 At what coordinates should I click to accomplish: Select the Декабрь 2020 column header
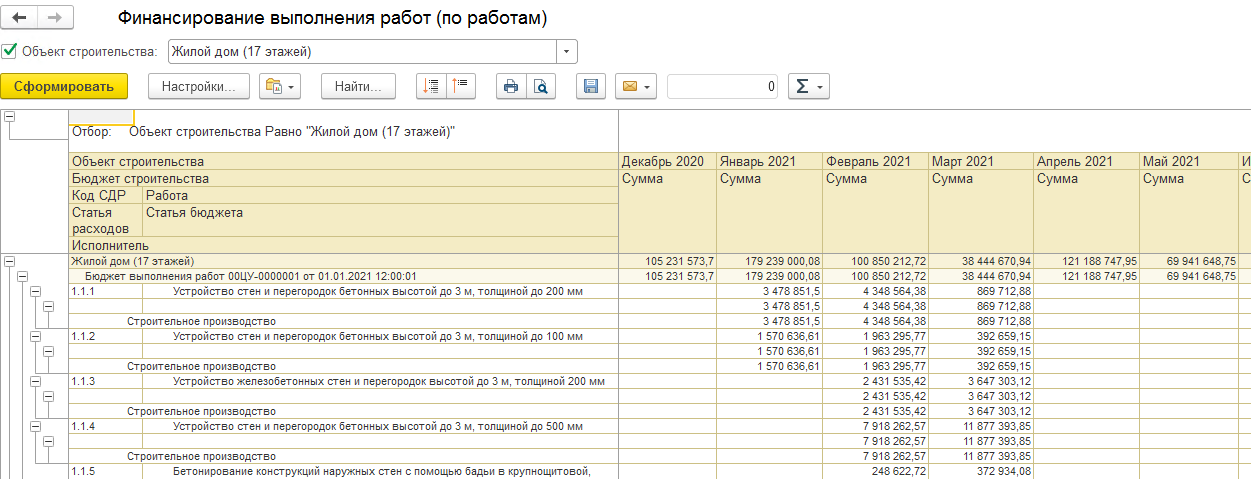667,161
